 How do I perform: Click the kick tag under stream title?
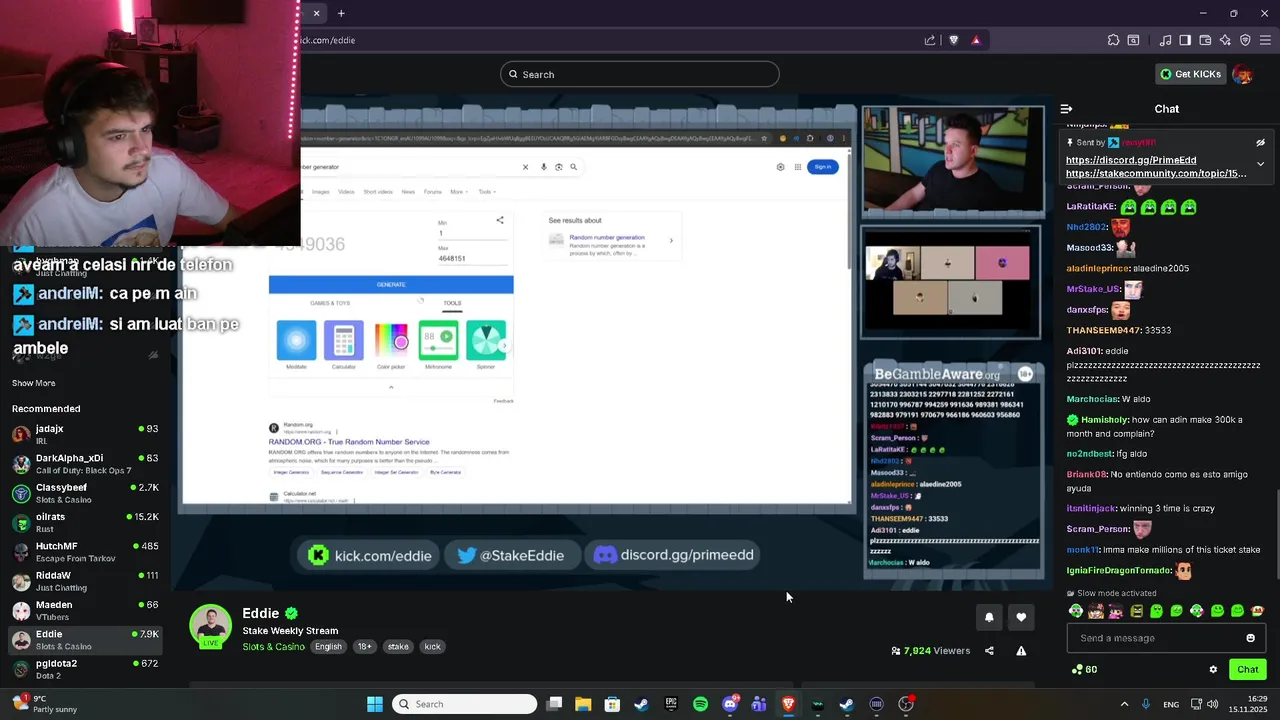point(432,647)
